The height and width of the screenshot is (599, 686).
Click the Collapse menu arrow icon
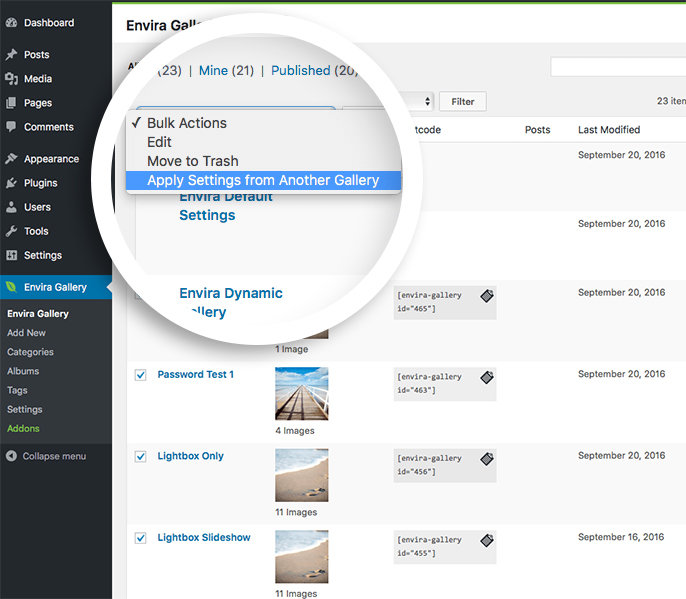pyautogui.click(x=11, y=456)
